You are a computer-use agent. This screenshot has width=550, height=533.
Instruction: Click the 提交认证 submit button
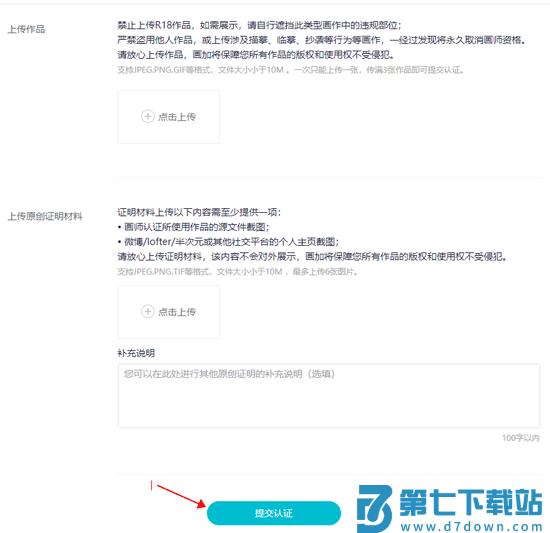[274, 513]
